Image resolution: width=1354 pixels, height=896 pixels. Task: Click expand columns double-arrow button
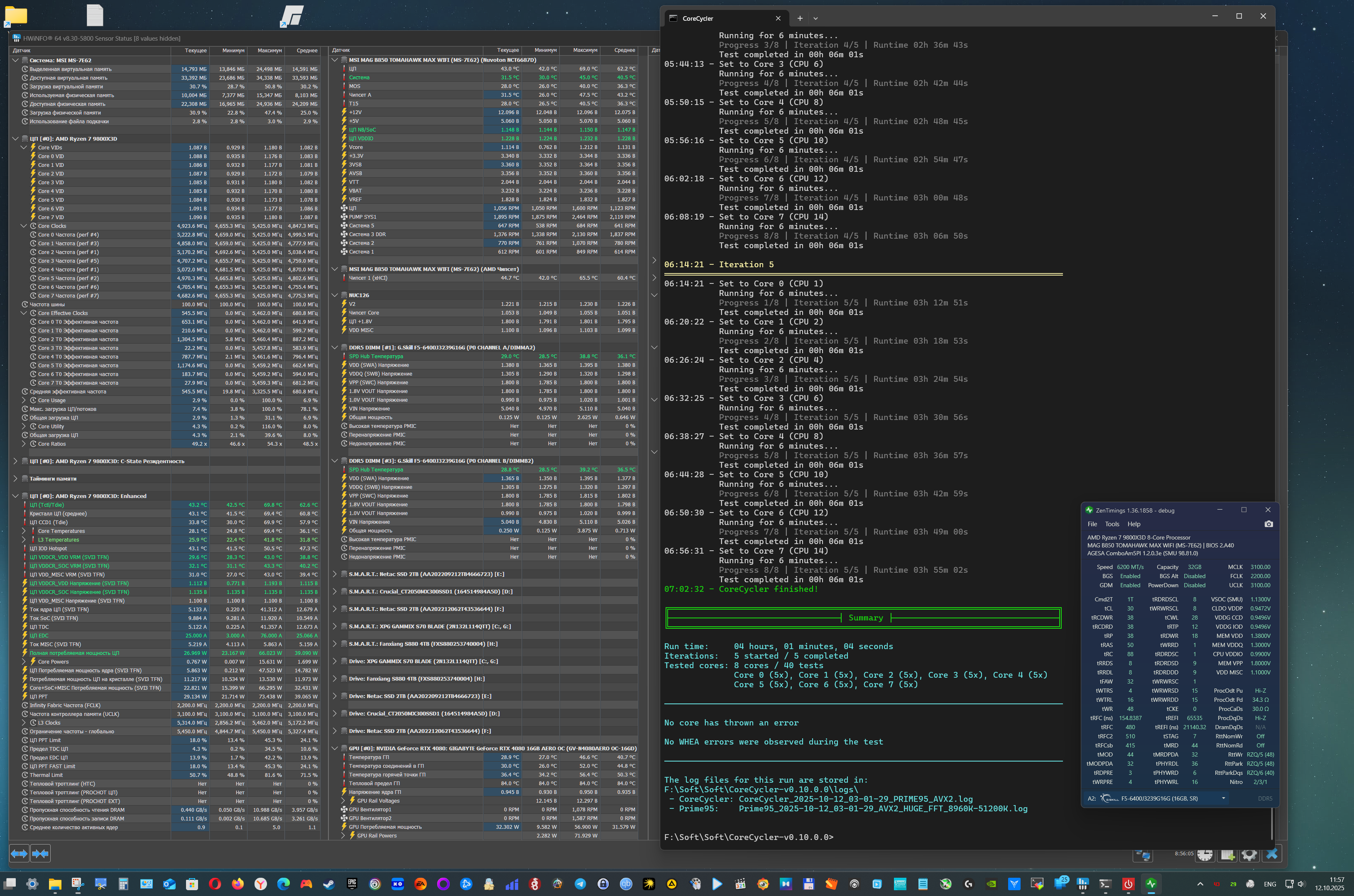[x=19, y=853]
